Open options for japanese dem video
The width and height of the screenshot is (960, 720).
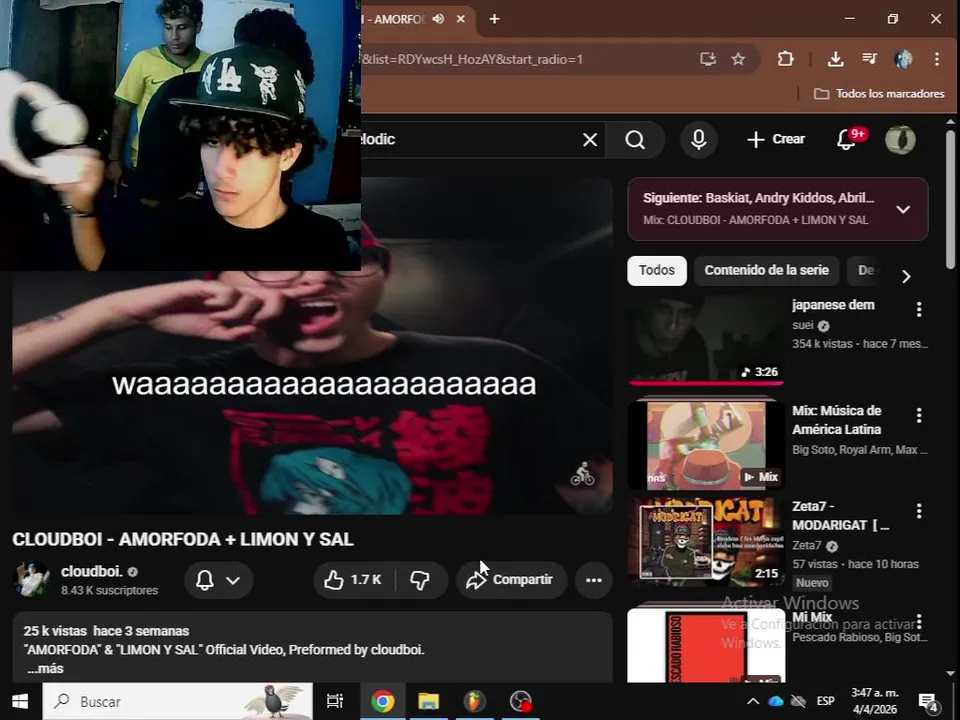[x=919, y=310]
